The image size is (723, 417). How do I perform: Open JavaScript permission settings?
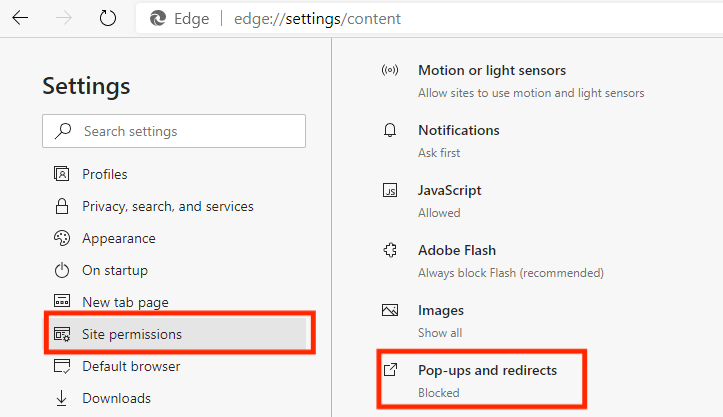click(x=449, y=191)
